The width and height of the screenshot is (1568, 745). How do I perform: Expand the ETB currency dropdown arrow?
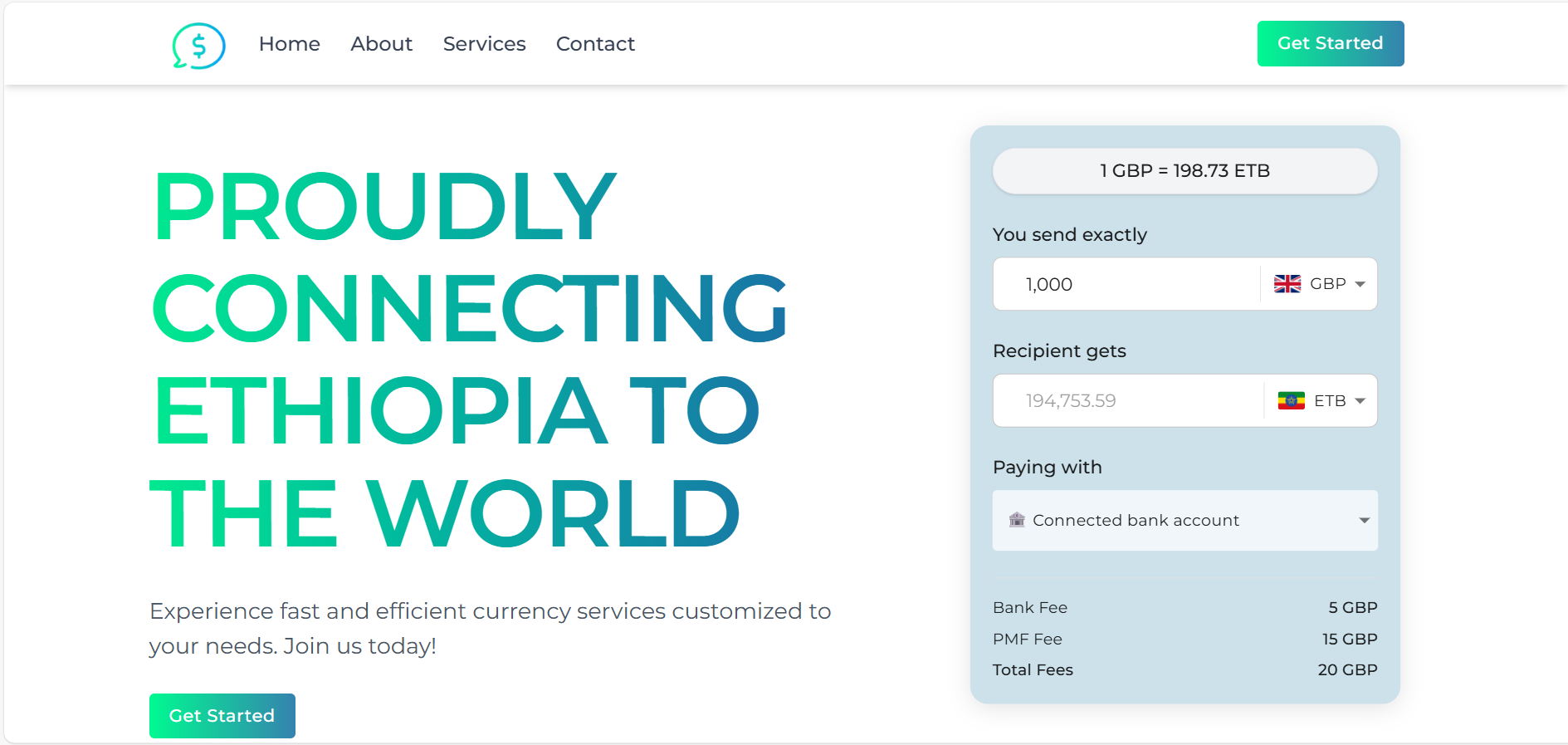coord(1360,401)
